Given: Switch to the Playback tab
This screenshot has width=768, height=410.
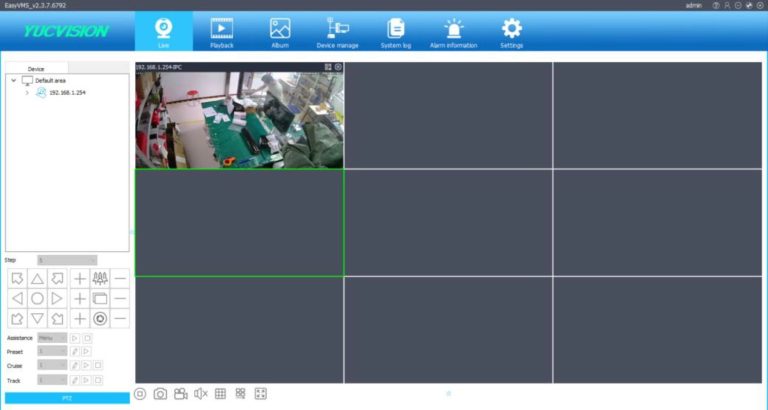Looking at the screenshot, I should [x=221, y=32].
